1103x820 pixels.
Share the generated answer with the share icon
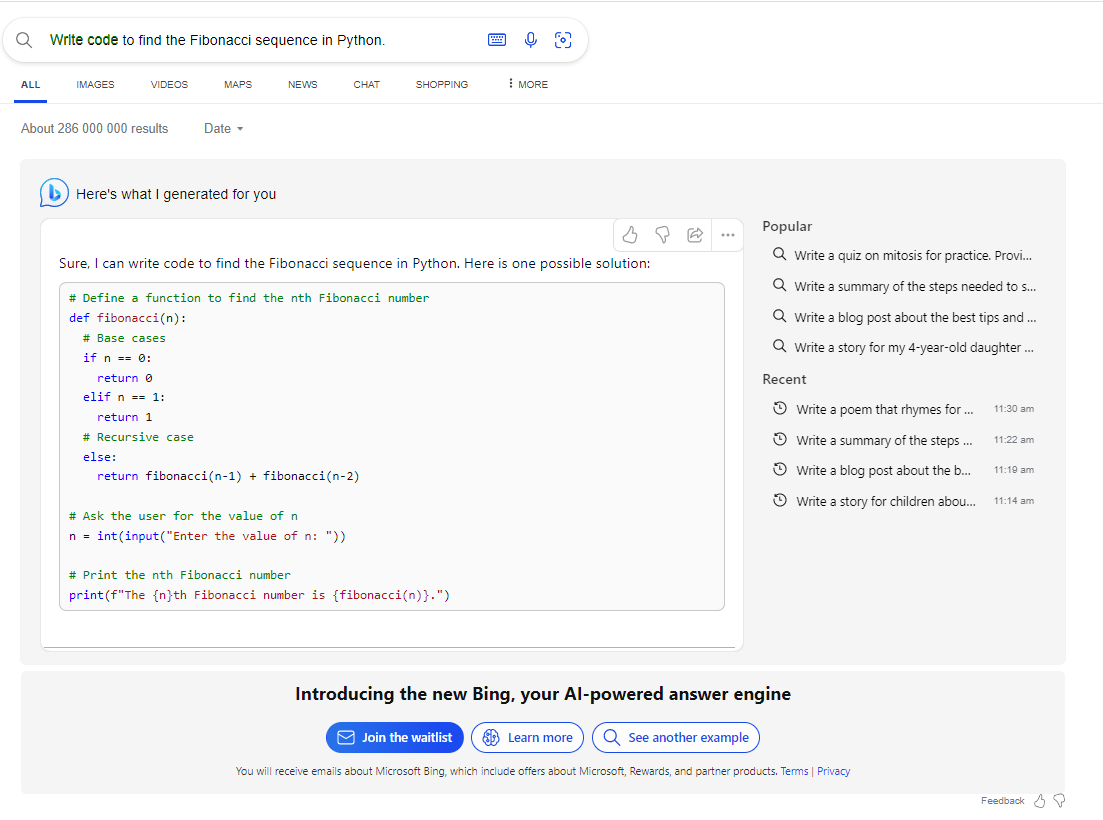[695, 235]
